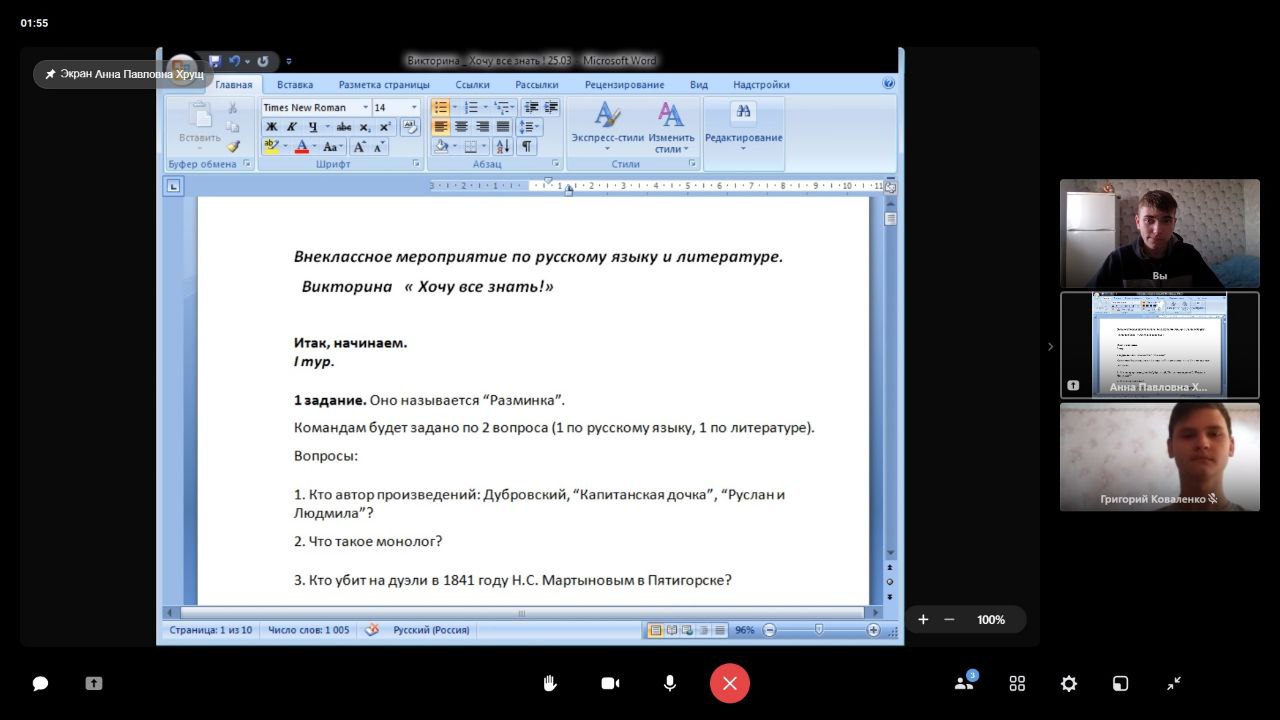Decrease paragraph indent

click(531, 107)
